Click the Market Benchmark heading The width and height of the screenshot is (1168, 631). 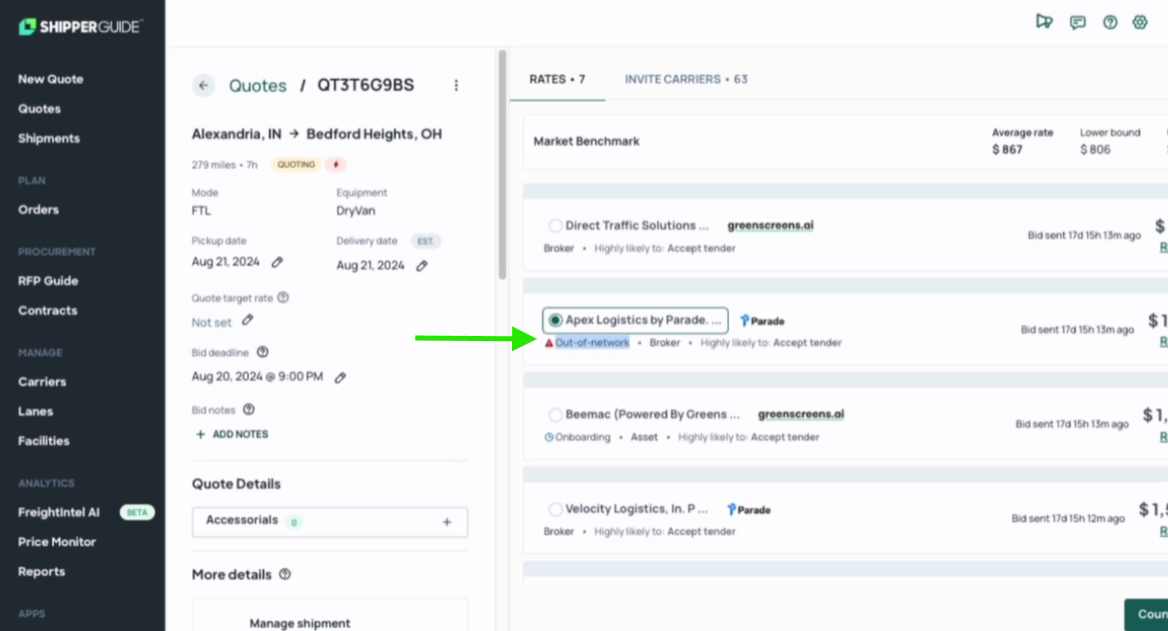pyautogui.click(x=586, y=142)
